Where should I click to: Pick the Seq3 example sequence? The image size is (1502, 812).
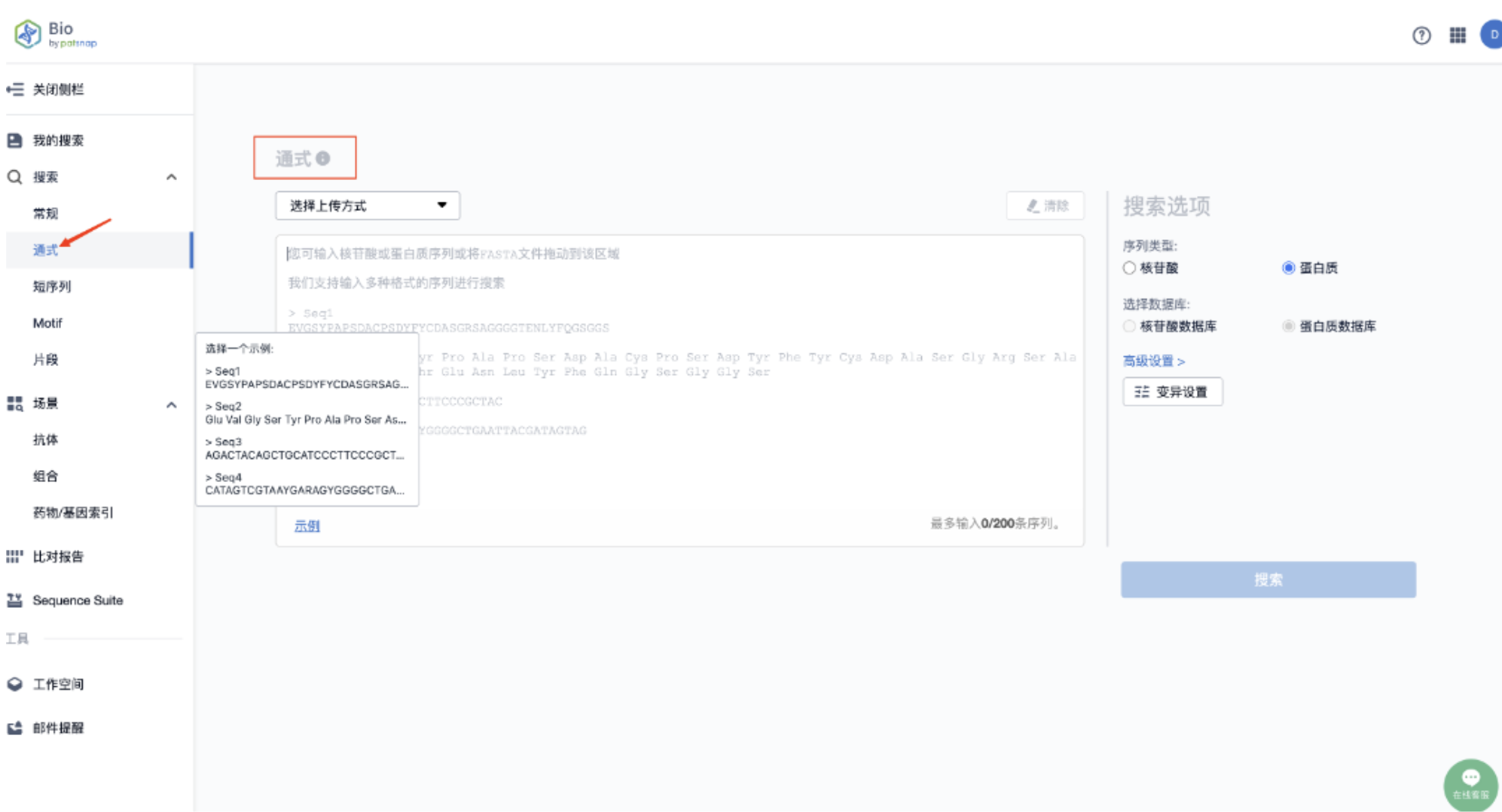(x=305, y=448)
